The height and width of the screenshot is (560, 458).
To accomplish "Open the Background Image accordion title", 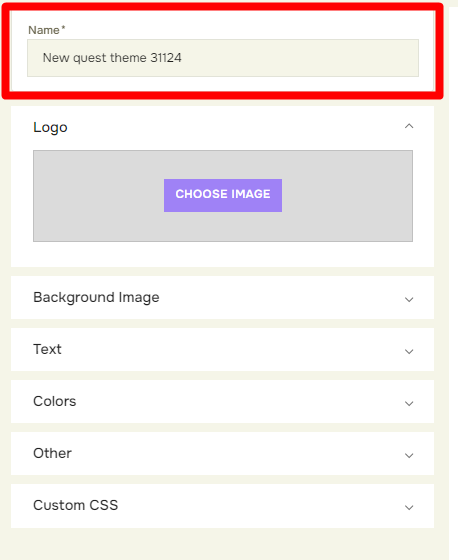I will coord(96,298).
